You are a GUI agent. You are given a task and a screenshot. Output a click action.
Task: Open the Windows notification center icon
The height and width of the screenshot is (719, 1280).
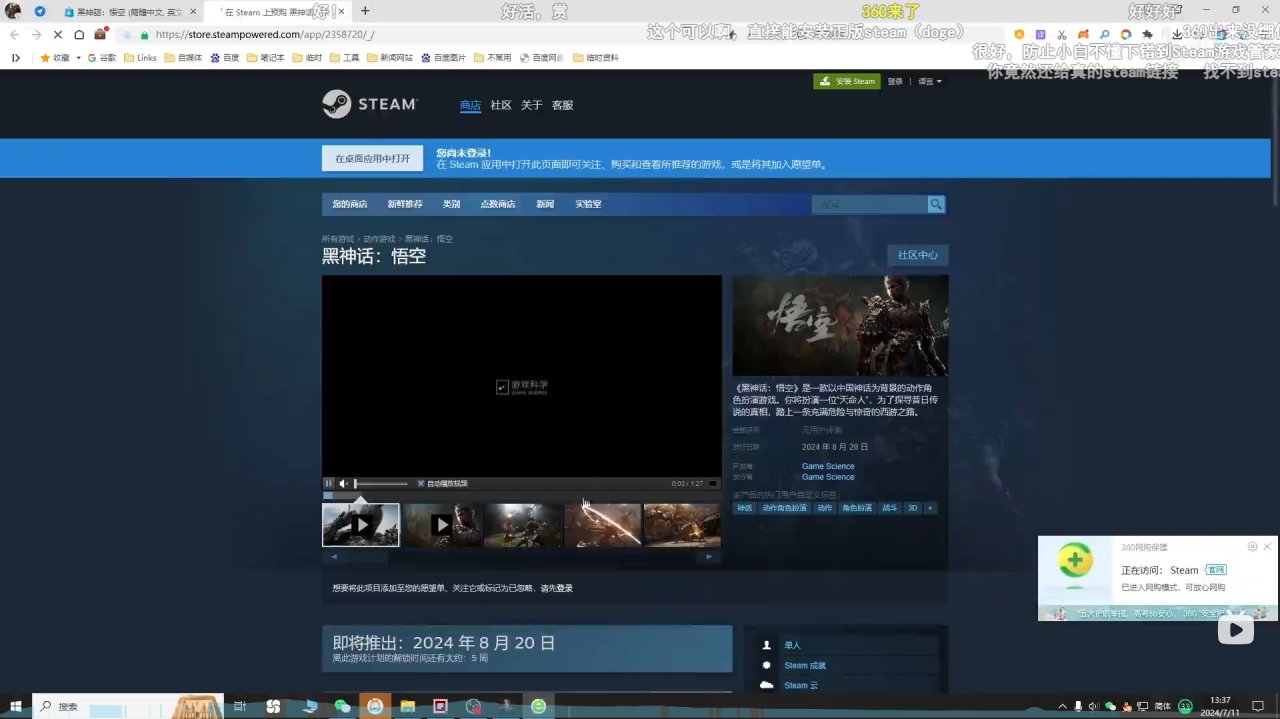[1258, 706]
